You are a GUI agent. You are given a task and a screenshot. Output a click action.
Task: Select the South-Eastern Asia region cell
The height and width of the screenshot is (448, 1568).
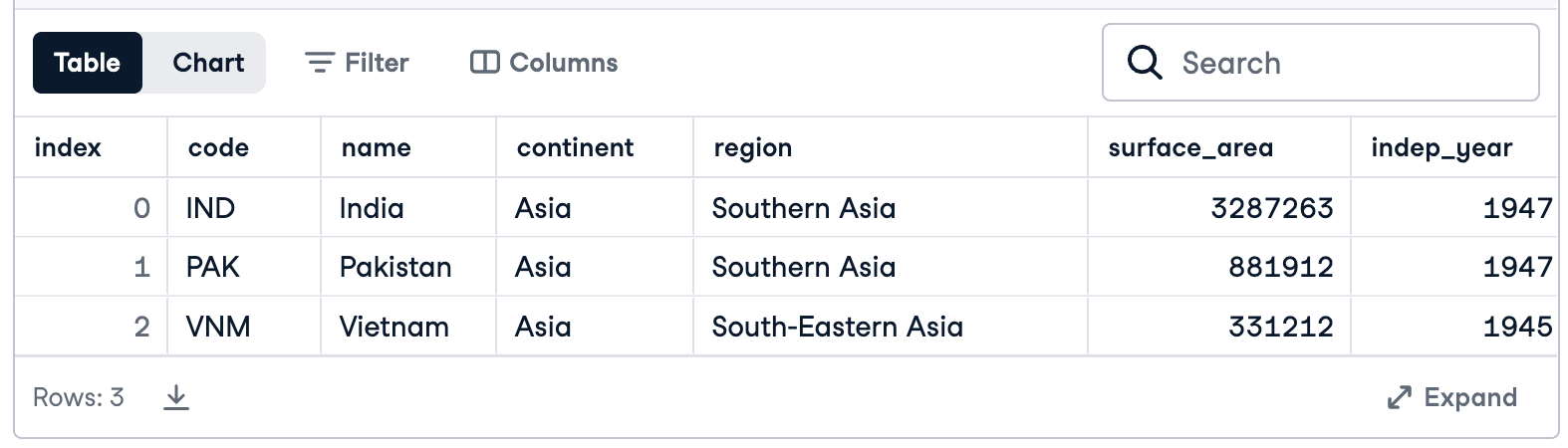click(837, 327)
